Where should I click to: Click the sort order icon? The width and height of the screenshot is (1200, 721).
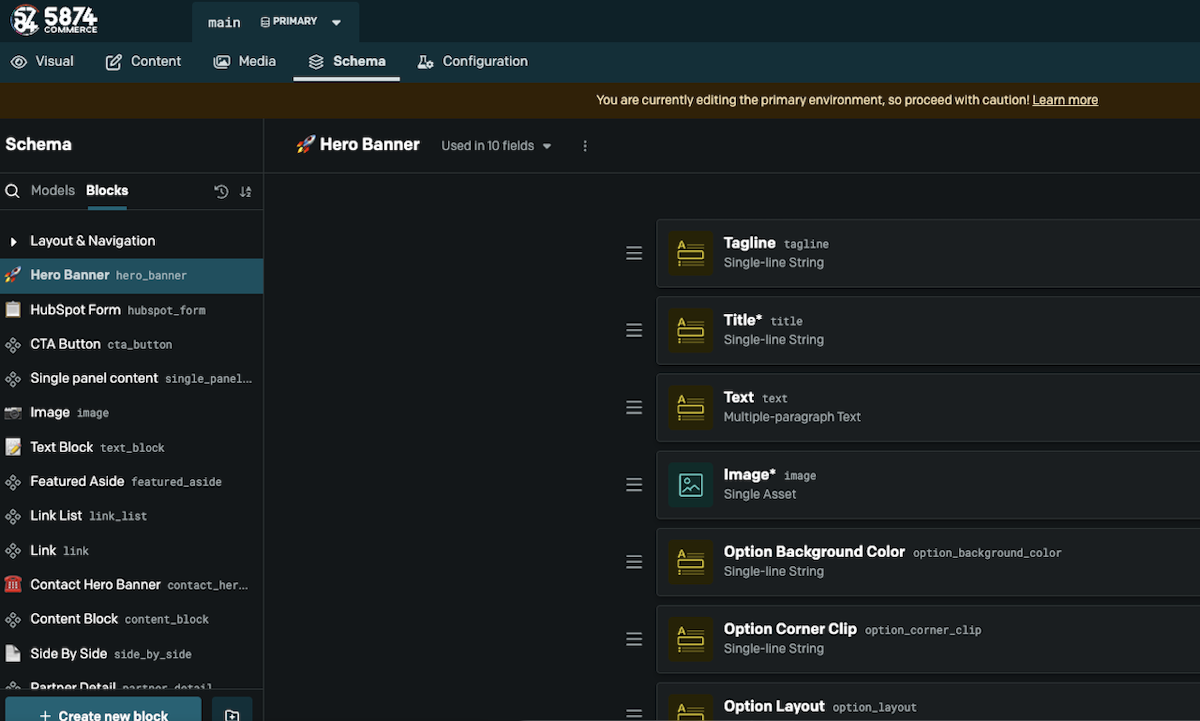[245, 191]
